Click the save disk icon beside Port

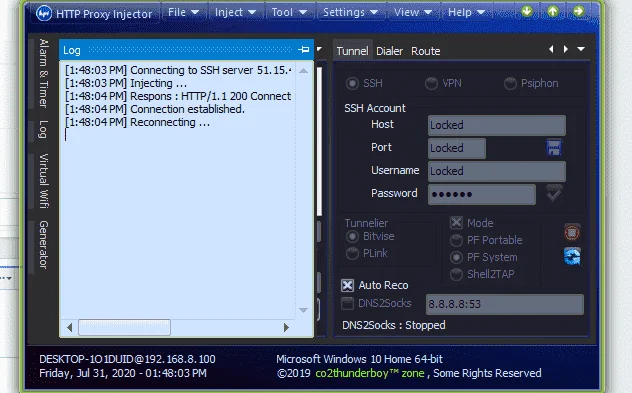pyautogui.click(x=554, y=148)
